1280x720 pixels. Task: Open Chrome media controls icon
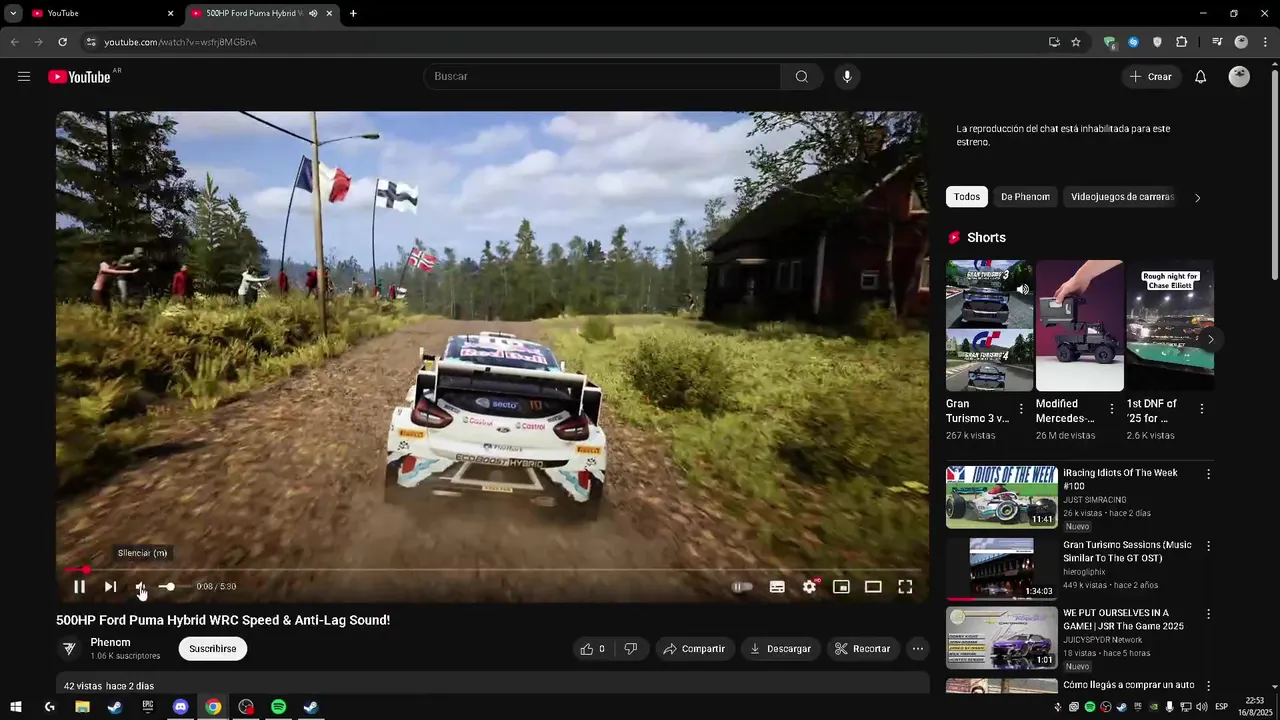(1217, 42)
